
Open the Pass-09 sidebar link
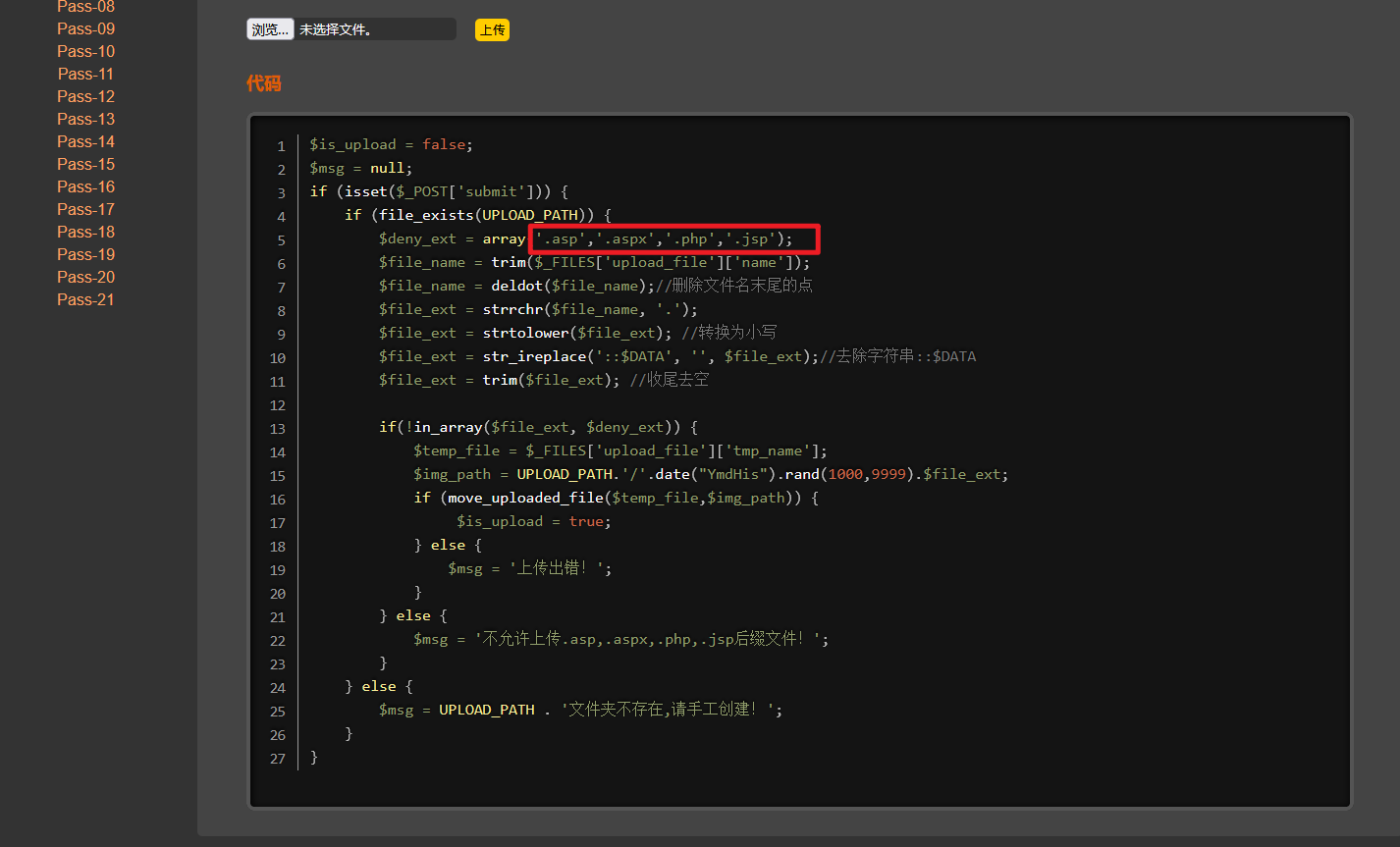click(x=85, y=28)
